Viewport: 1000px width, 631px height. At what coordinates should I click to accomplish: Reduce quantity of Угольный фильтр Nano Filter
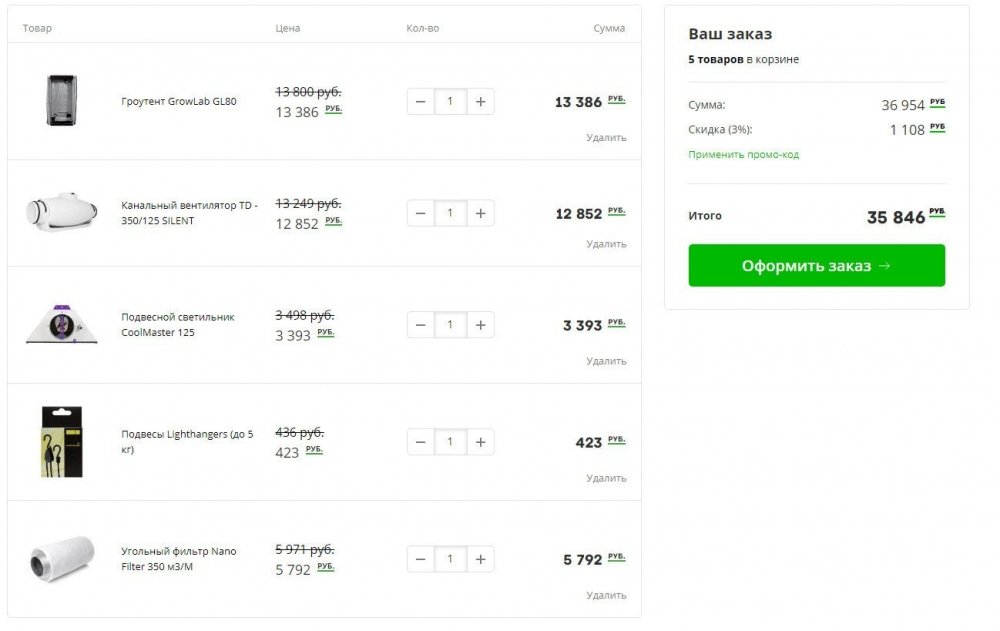click(420, 560)
